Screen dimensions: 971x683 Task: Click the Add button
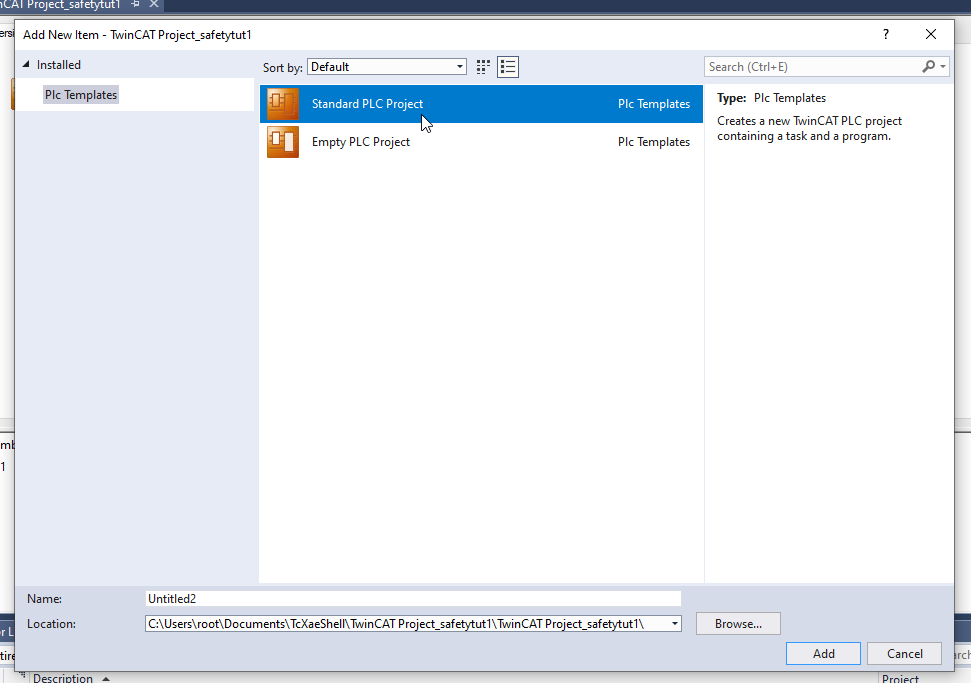pyautogui.click(x=824, y=654)
